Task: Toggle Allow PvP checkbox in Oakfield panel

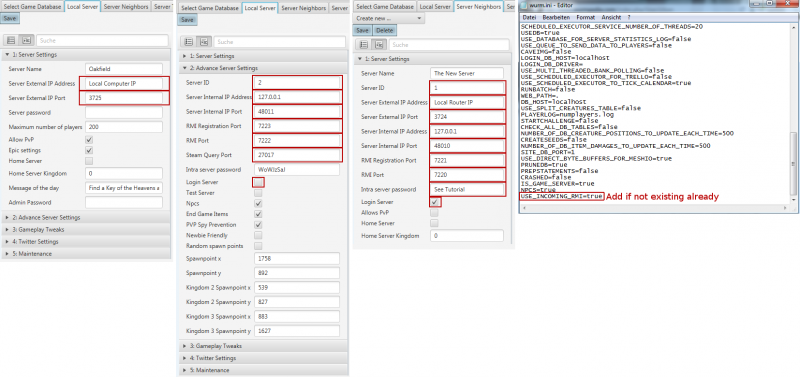Action: 89,140
